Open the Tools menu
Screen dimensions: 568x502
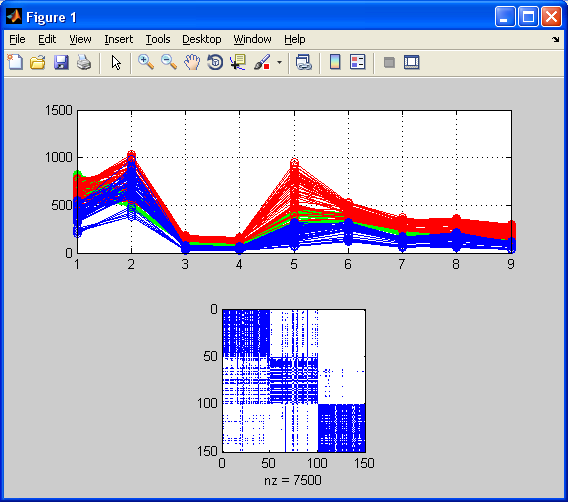[x=158, y=39]
